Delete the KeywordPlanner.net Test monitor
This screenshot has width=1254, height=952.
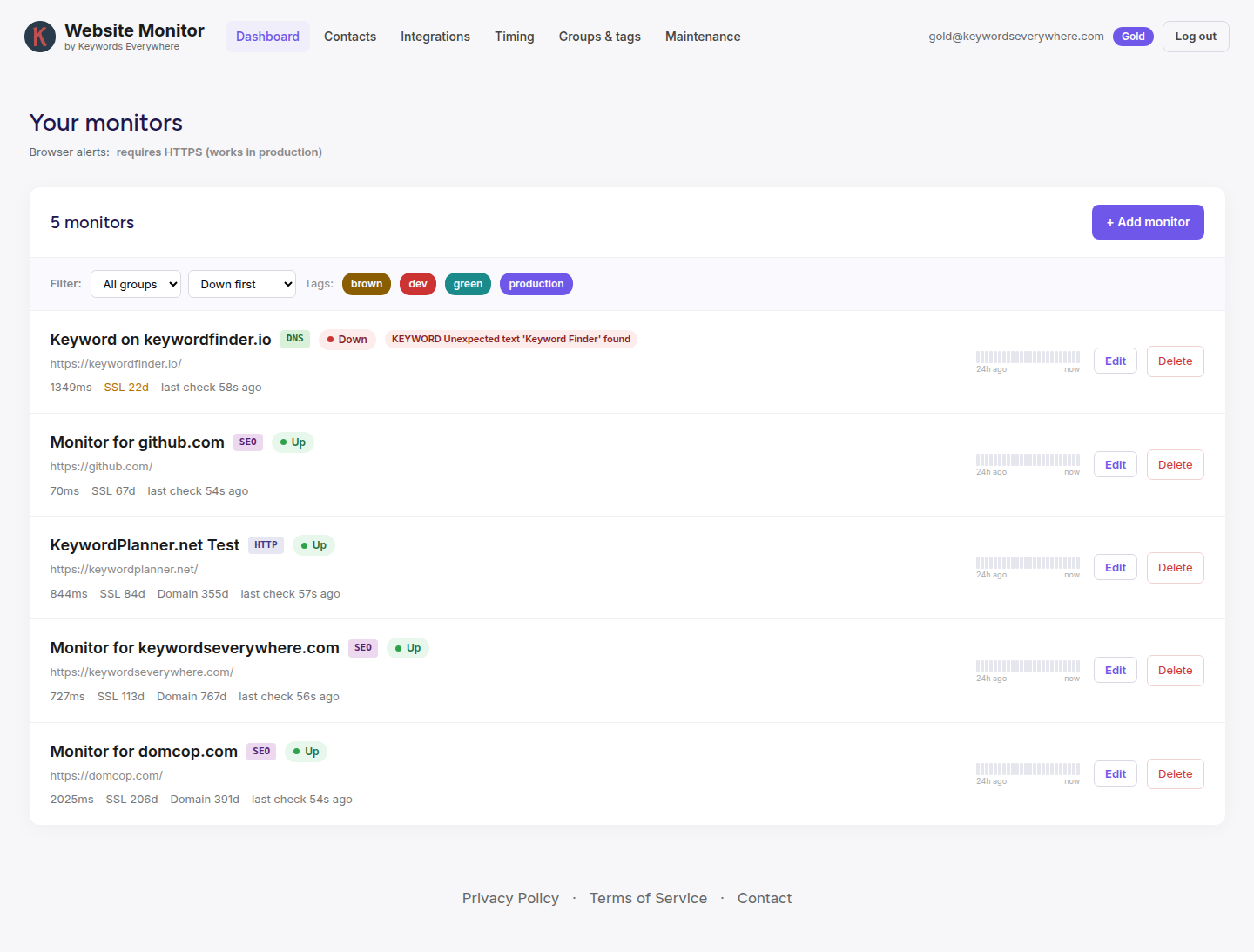point(1176,568)
